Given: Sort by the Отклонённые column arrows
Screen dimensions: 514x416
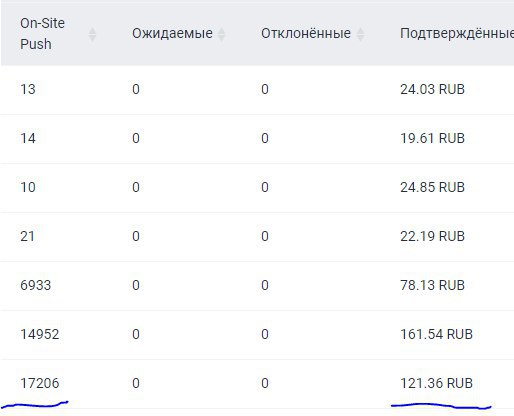Looking at the screenshot, I should [x=360, y=34].
